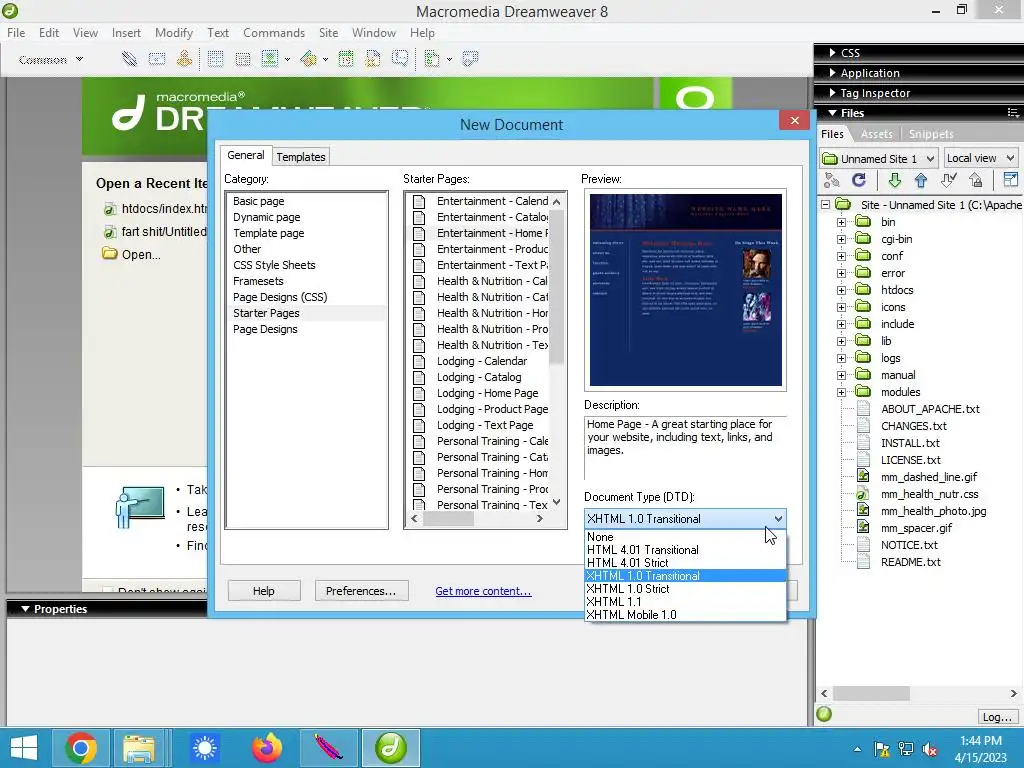Click the Templates insert icon
This screenshot has height=768, width=1024.
coord(432,59)
